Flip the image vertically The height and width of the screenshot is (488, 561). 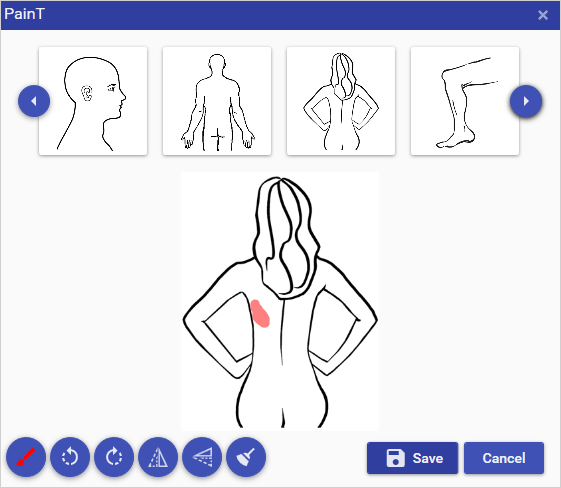point(202,457)
